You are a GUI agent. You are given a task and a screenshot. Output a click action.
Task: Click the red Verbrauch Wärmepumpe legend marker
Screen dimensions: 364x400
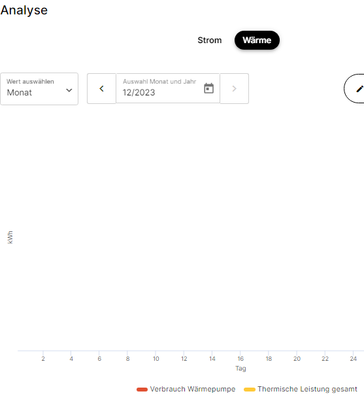(x=142, y=389)
